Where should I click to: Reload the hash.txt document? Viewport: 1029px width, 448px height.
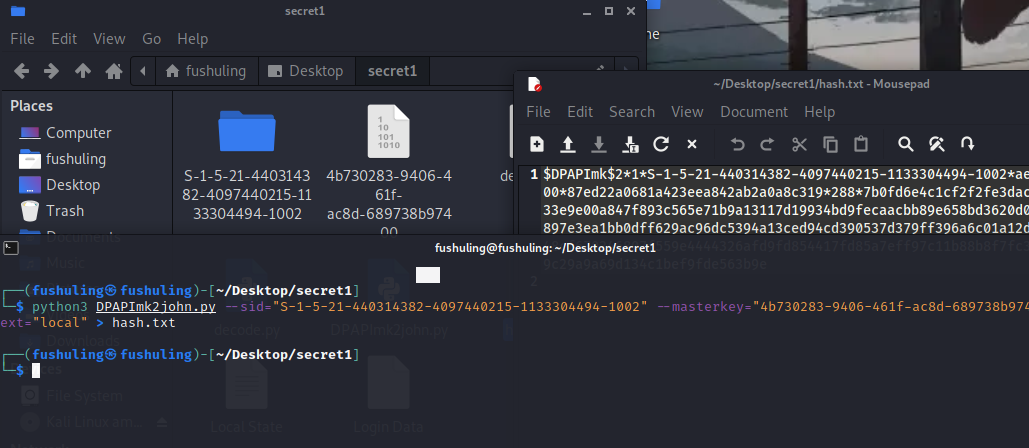(660, 144)
